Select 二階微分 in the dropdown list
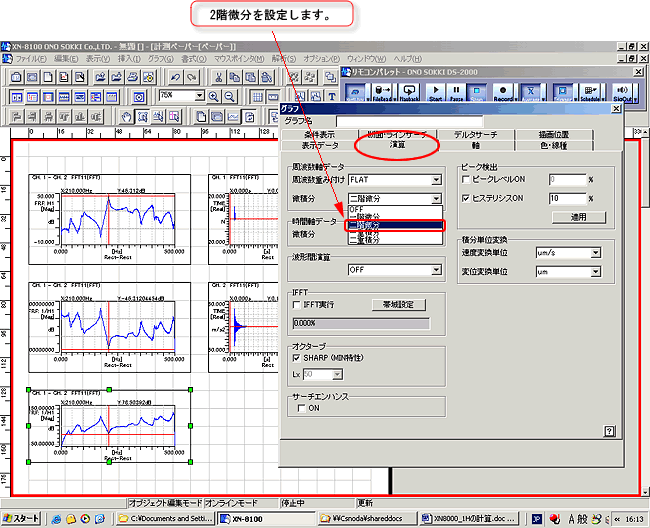Image resolution: width=650 pixels, height=528 pixels. [x=395, y=225]
